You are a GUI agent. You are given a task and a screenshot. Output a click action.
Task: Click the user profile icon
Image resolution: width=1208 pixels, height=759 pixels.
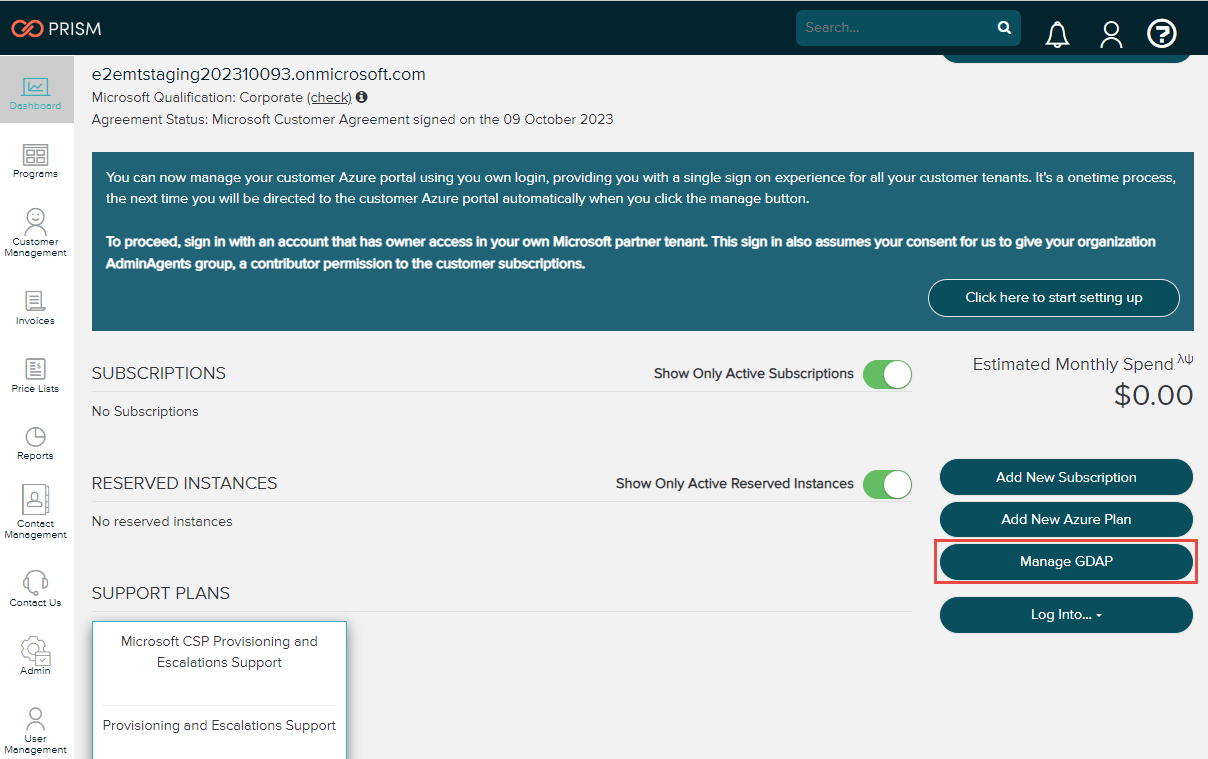(x=1111, y=35)
